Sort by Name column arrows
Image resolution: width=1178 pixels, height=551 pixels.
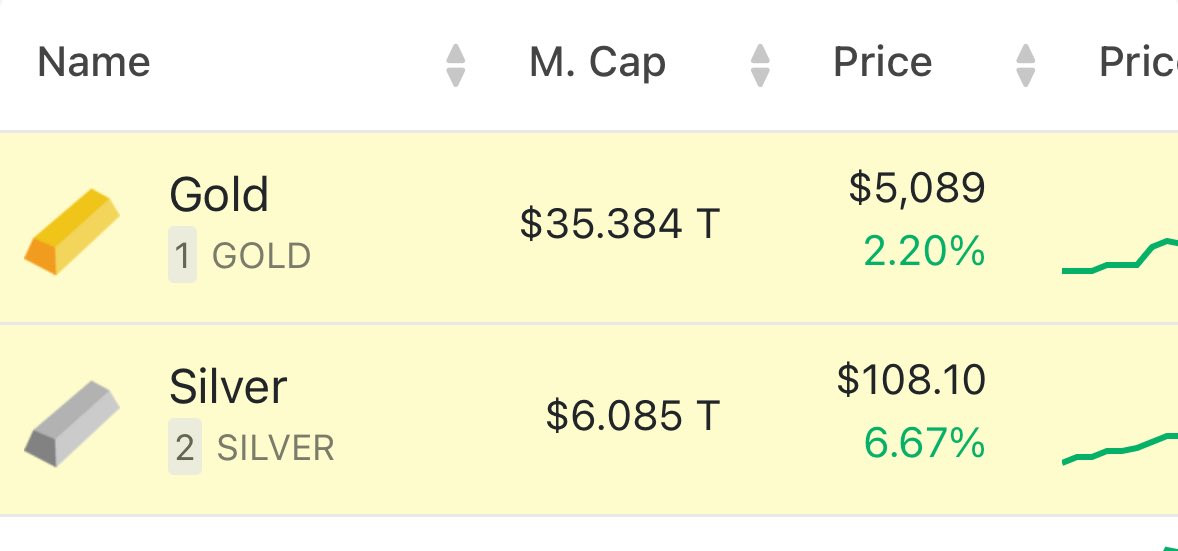pyautogui.click(x=456, y=65)
